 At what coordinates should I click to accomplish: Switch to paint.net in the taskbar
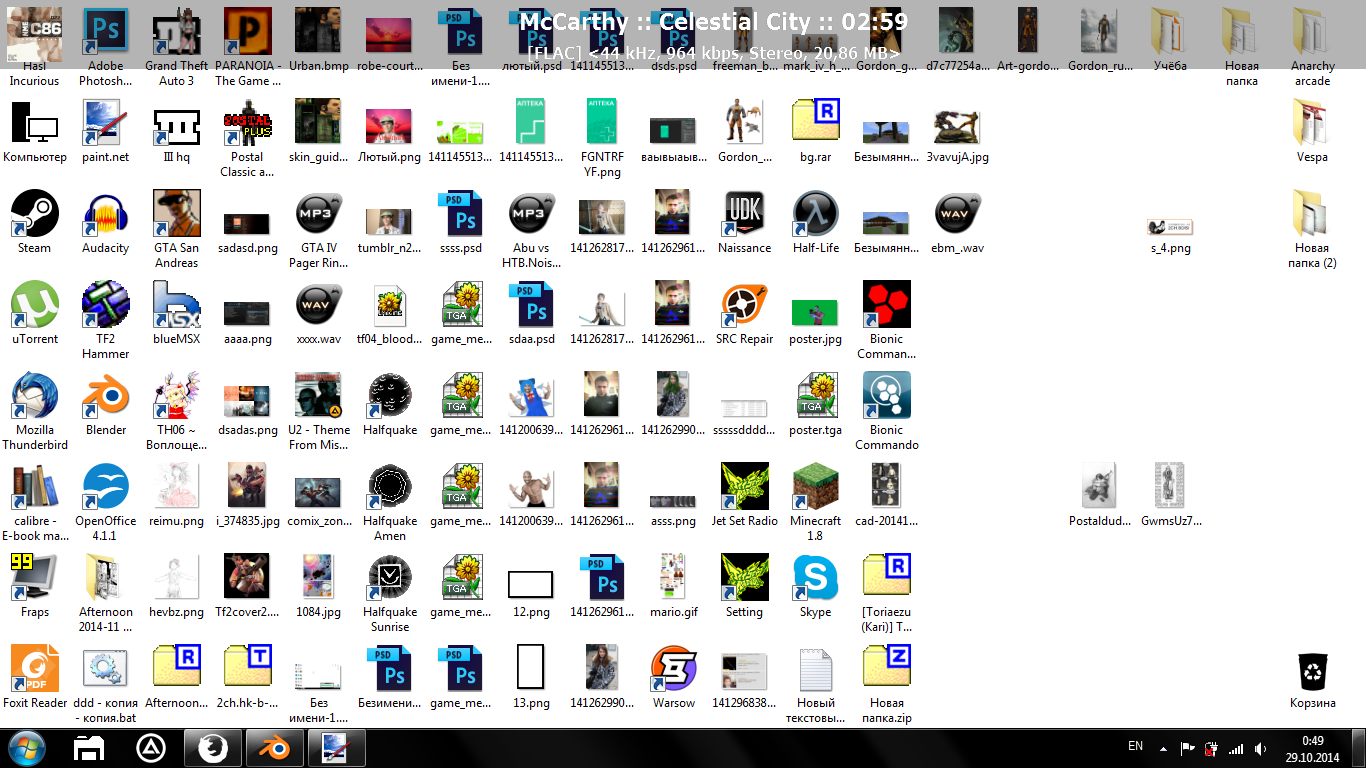[337, 748]
